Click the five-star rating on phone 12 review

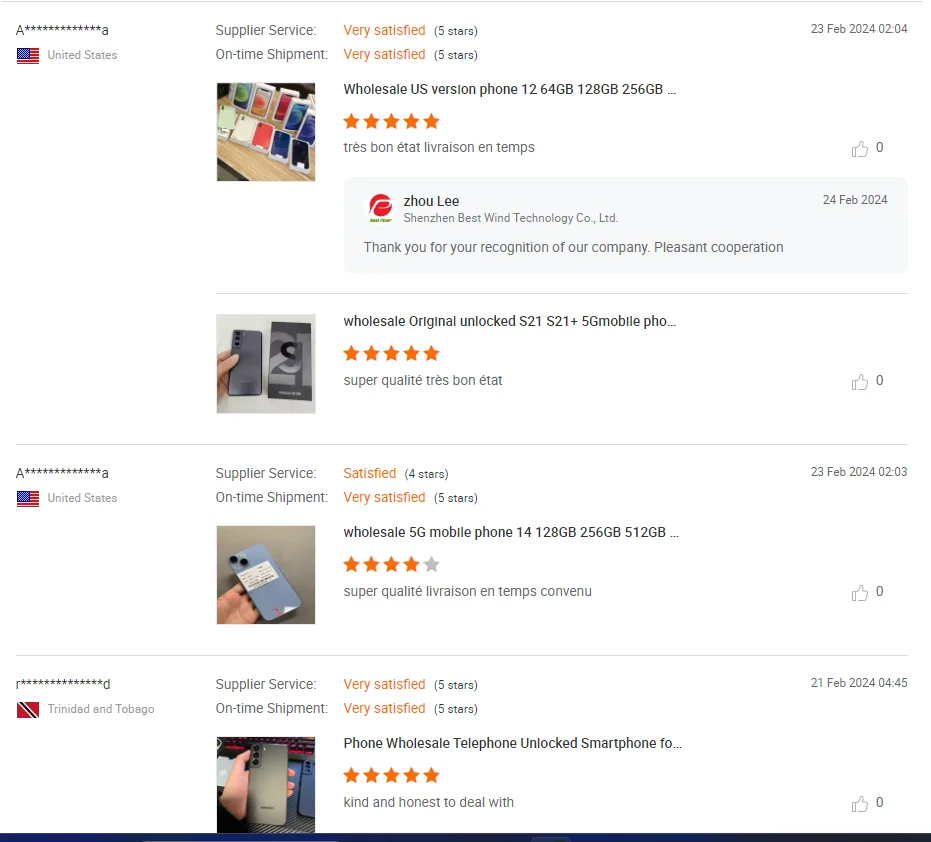click(x=391, y=122)
